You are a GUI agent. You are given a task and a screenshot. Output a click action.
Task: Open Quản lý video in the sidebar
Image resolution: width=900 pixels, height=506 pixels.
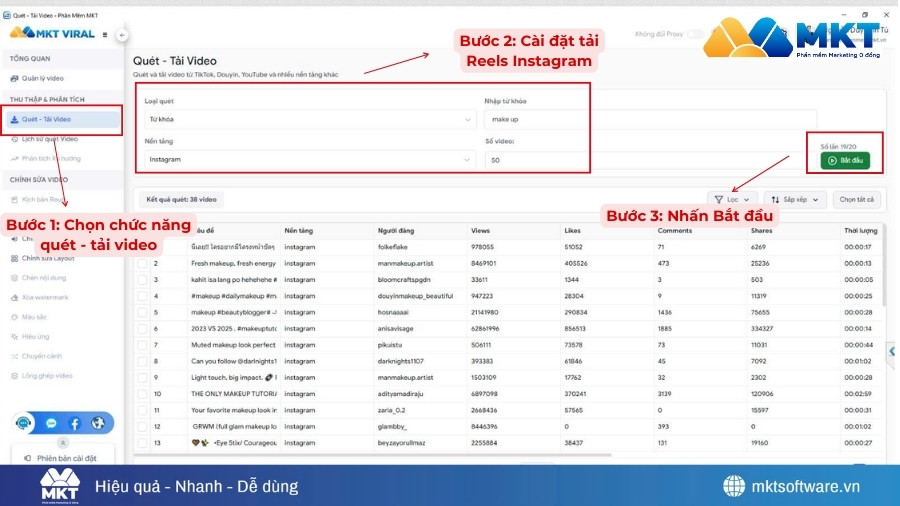point(43,78)
